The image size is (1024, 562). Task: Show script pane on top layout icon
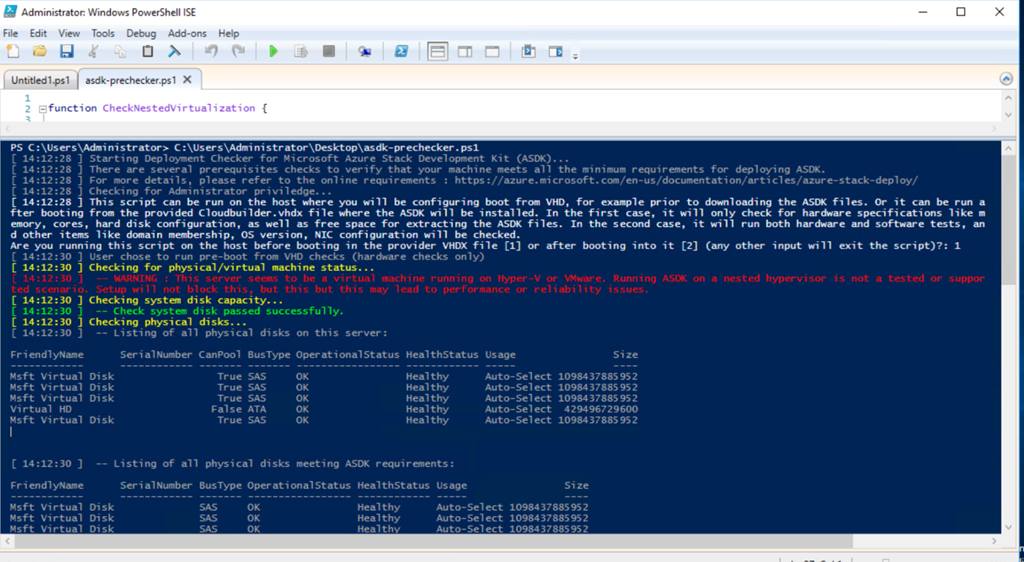click(438, 52)
